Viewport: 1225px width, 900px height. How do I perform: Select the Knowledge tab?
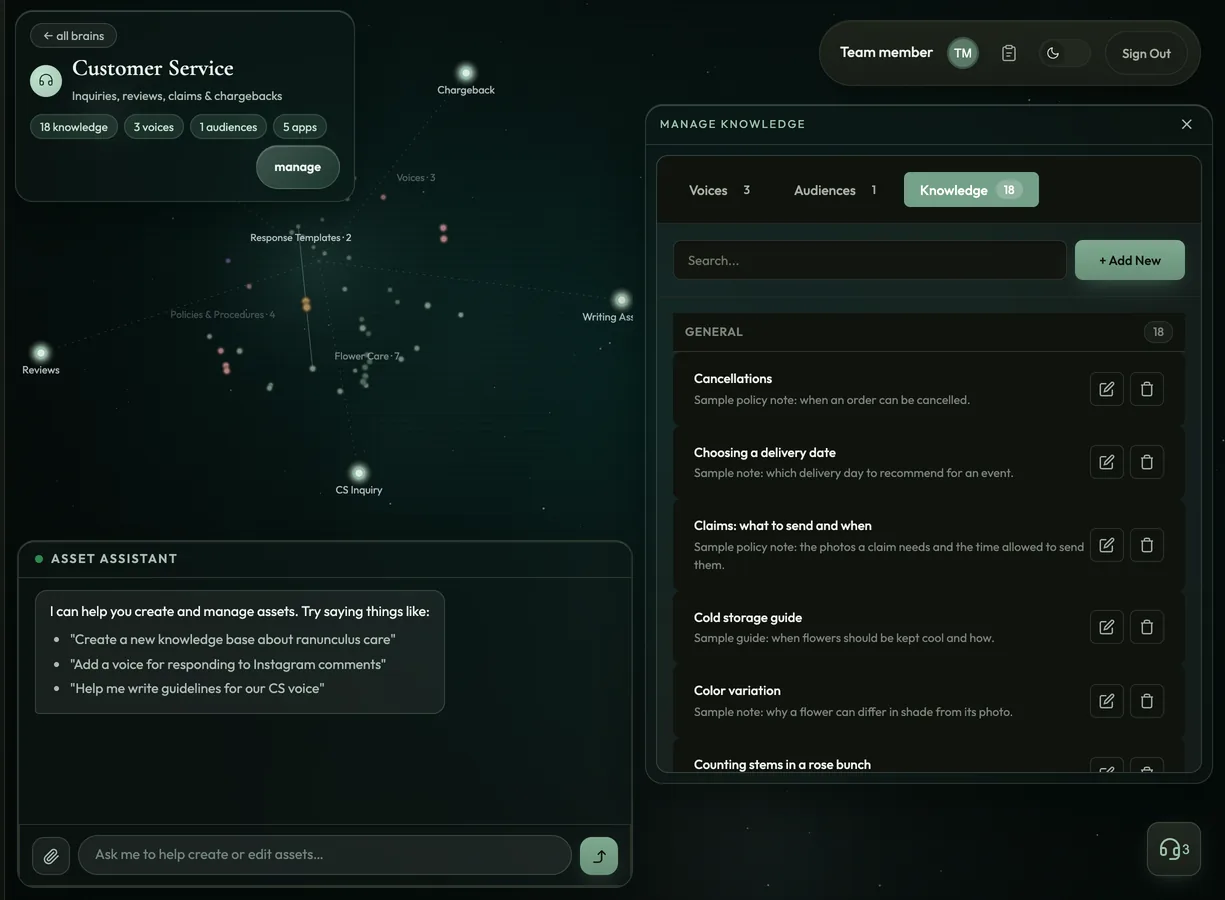971,190
